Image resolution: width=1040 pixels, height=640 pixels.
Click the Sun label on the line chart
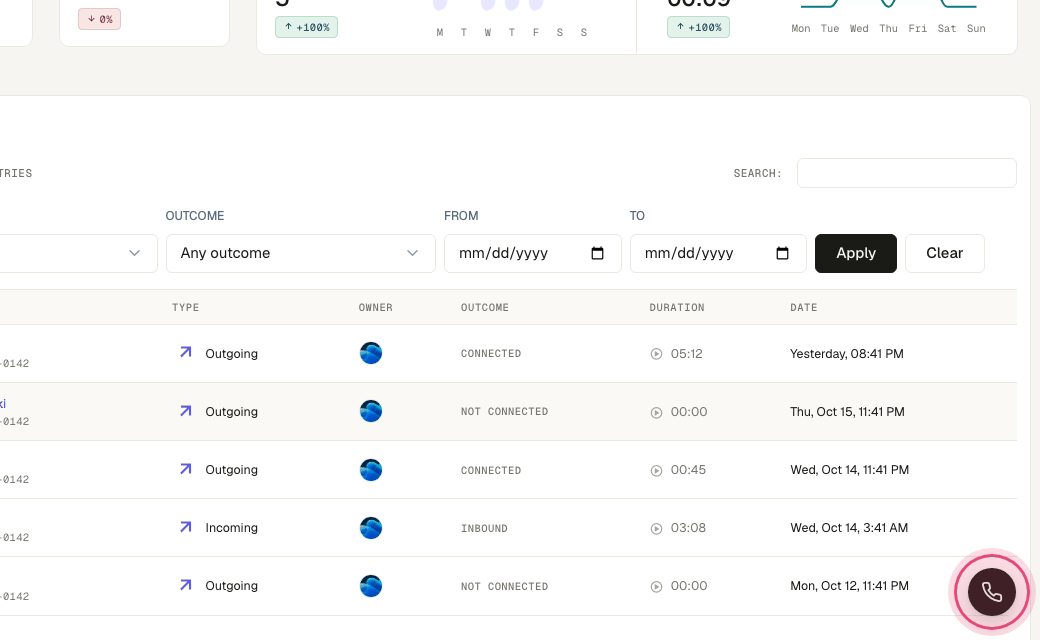click(976, 29)
